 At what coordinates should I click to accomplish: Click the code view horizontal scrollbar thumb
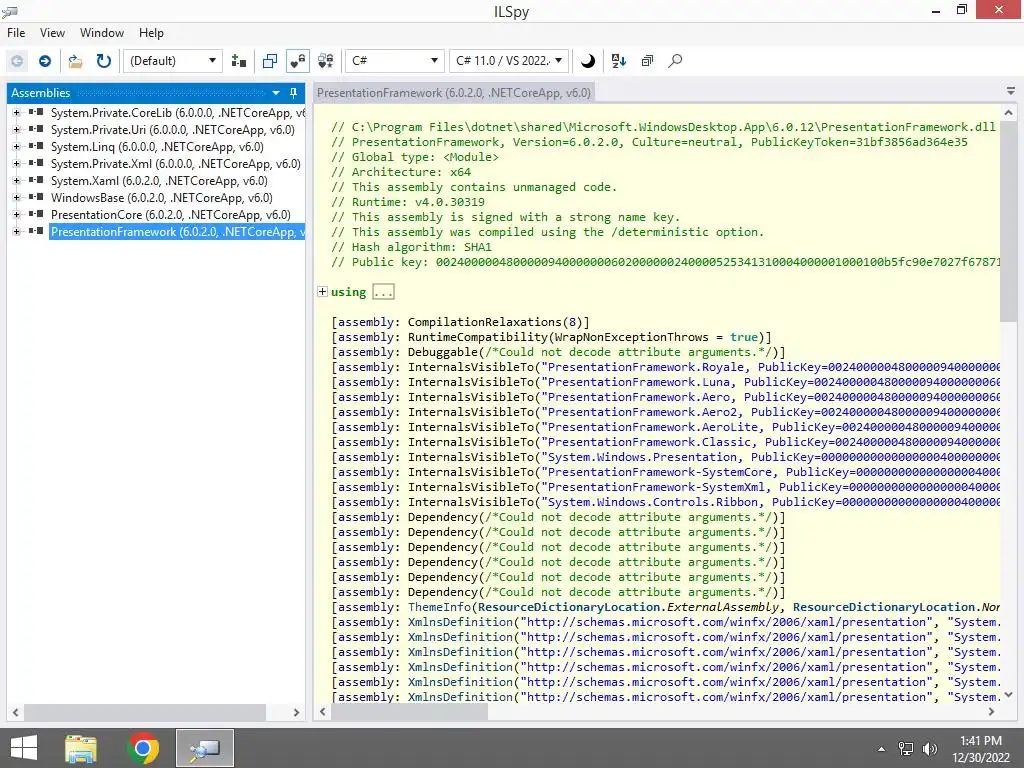pos(409,712)
